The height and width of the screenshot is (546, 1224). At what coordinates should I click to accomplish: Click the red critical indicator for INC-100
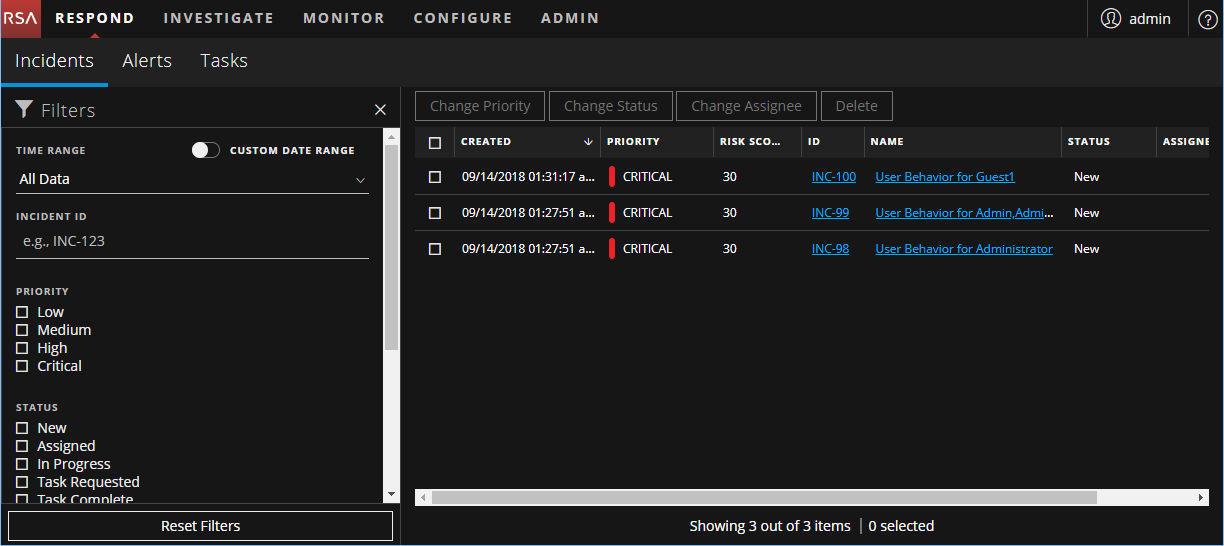pyautogui.click(x=612, y=177)
